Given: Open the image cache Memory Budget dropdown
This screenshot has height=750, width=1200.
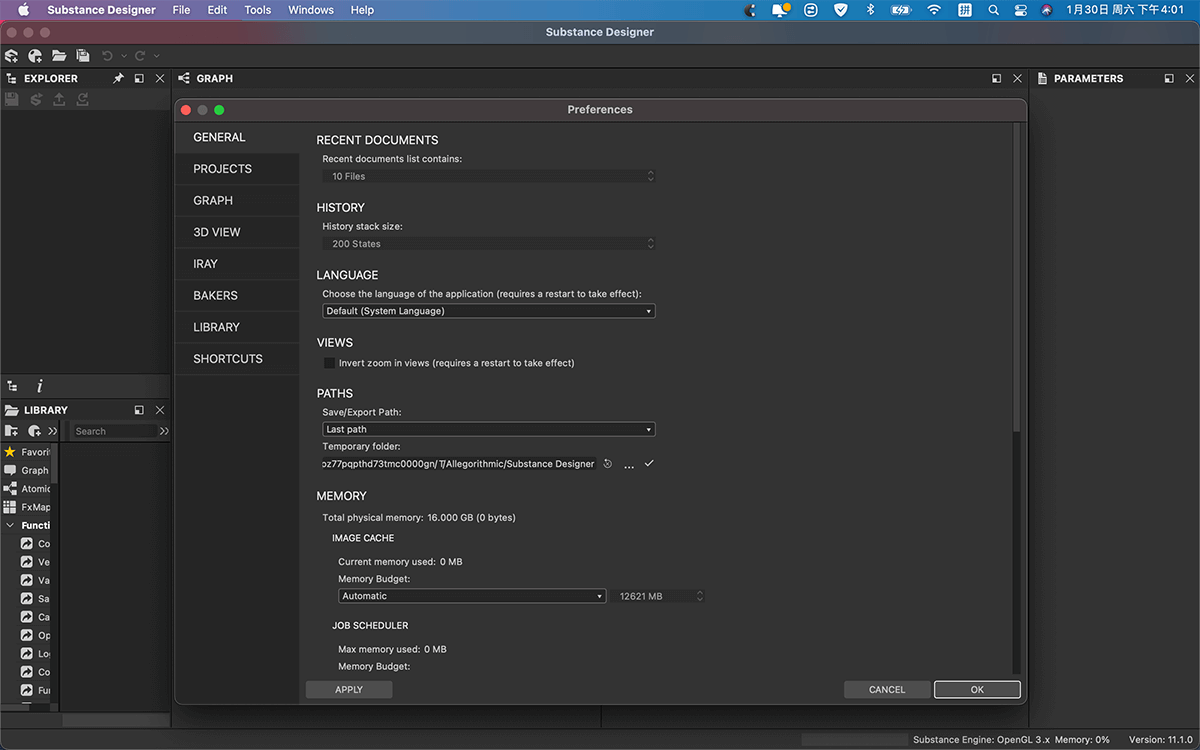Looking at the screenshot, I should coord(472,596).
